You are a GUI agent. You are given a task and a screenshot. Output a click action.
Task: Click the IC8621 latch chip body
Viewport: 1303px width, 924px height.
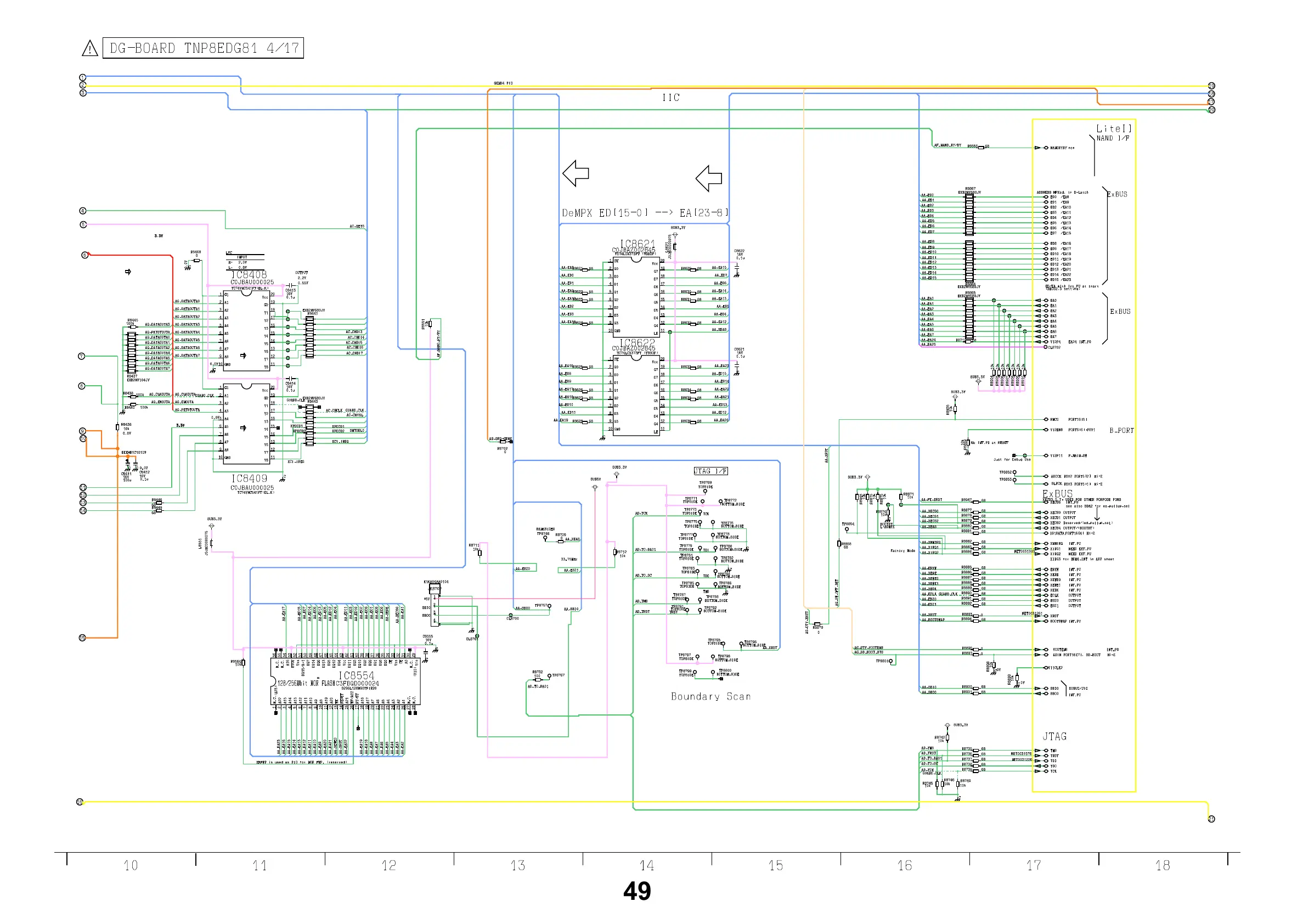tap(636, 296)
